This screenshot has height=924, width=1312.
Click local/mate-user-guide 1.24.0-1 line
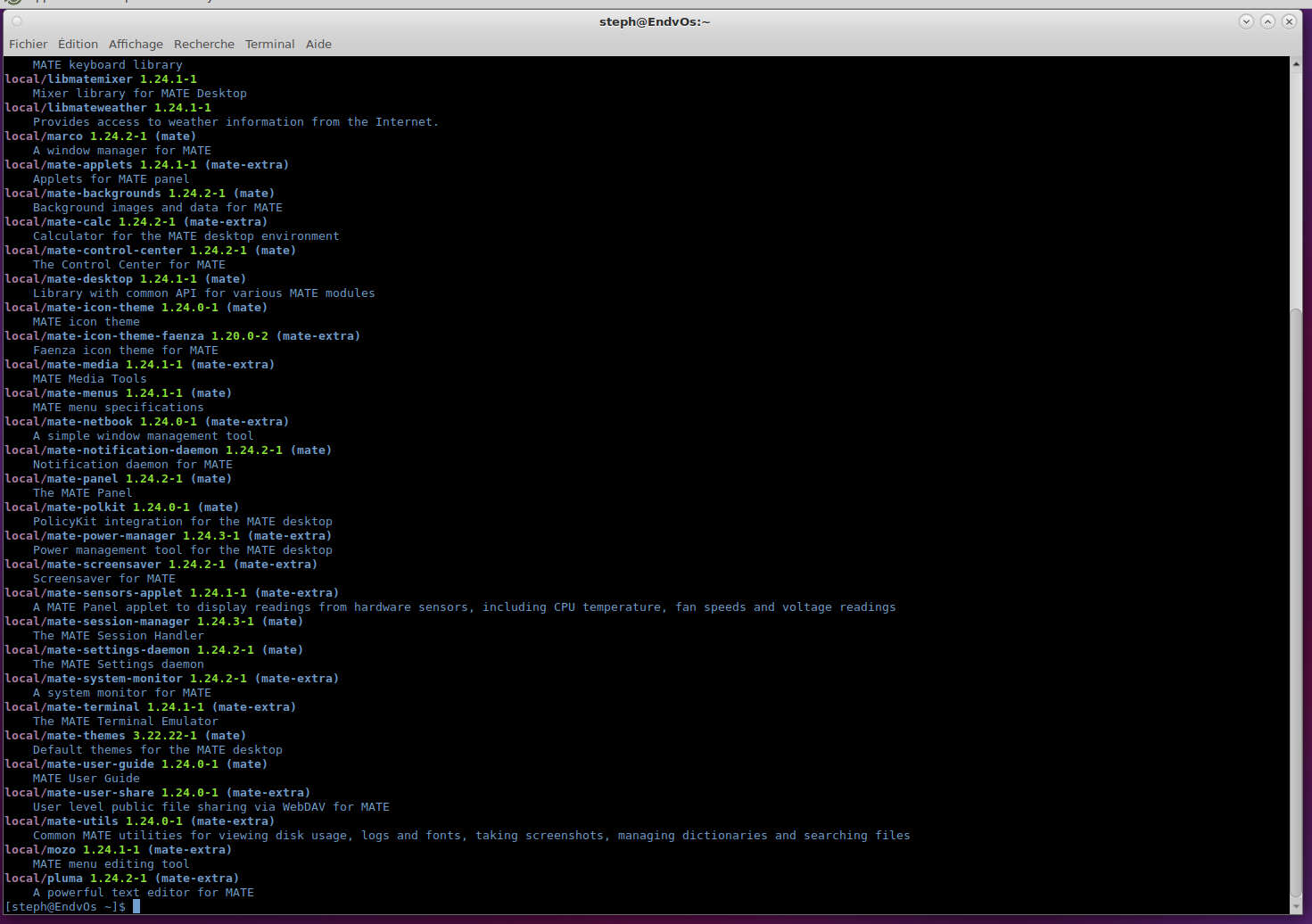(x=136, y=763)
